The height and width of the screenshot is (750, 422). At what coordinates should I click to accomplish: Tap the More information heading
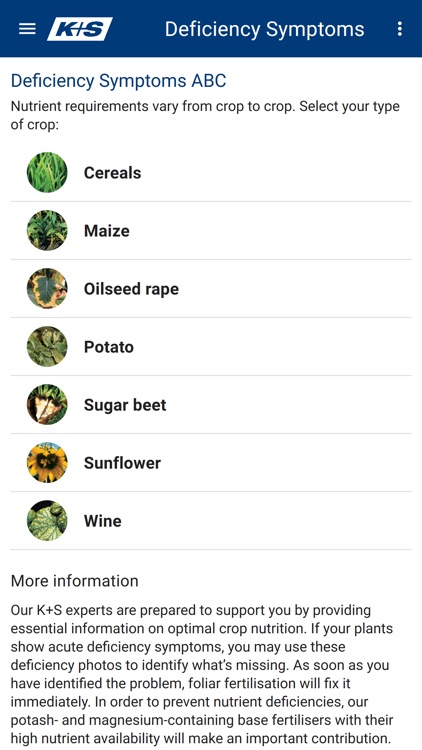tap(75, 581)
